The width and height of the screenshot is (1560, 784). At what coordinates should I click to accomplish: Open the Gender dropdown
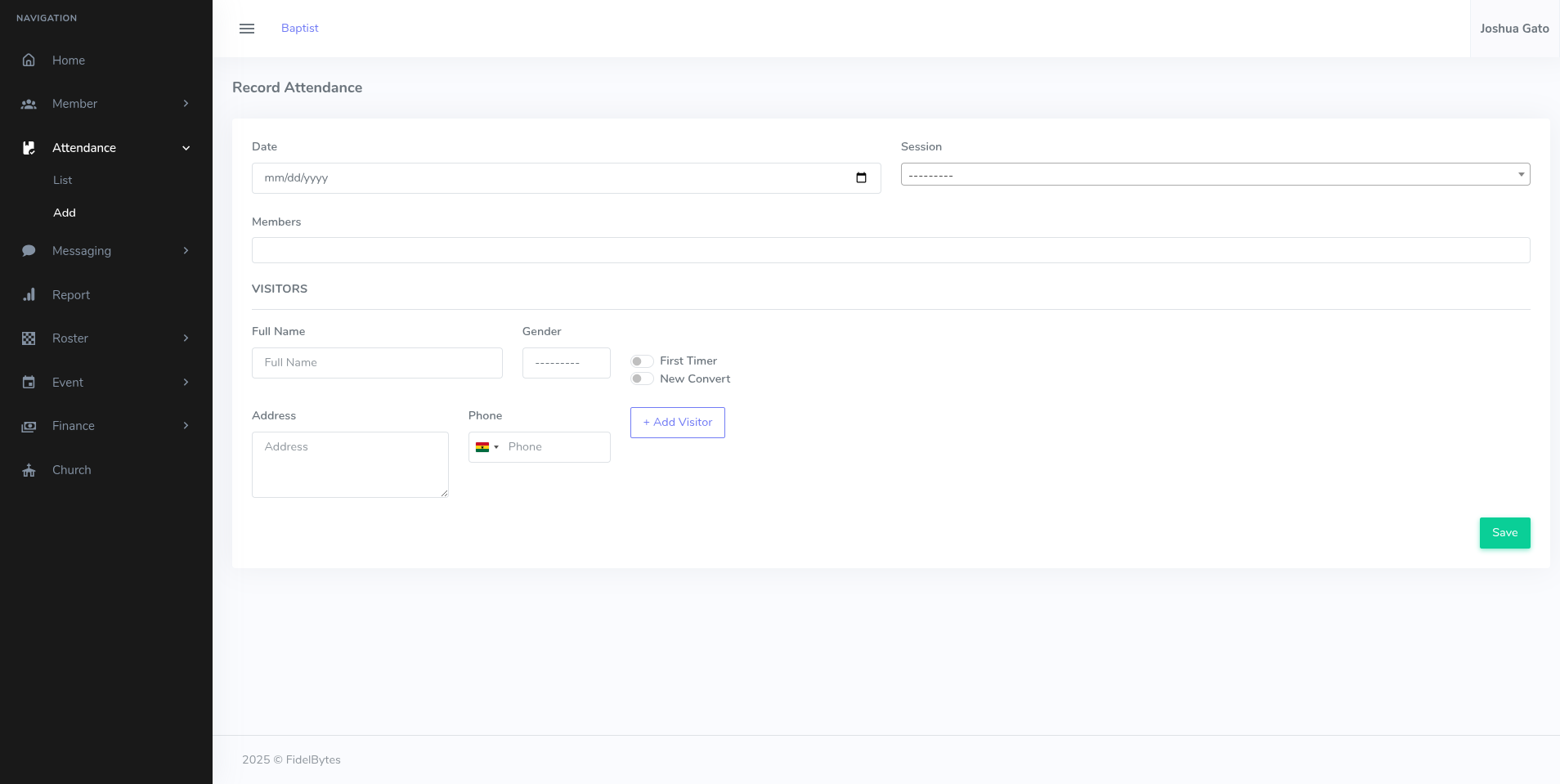[566, 363]
